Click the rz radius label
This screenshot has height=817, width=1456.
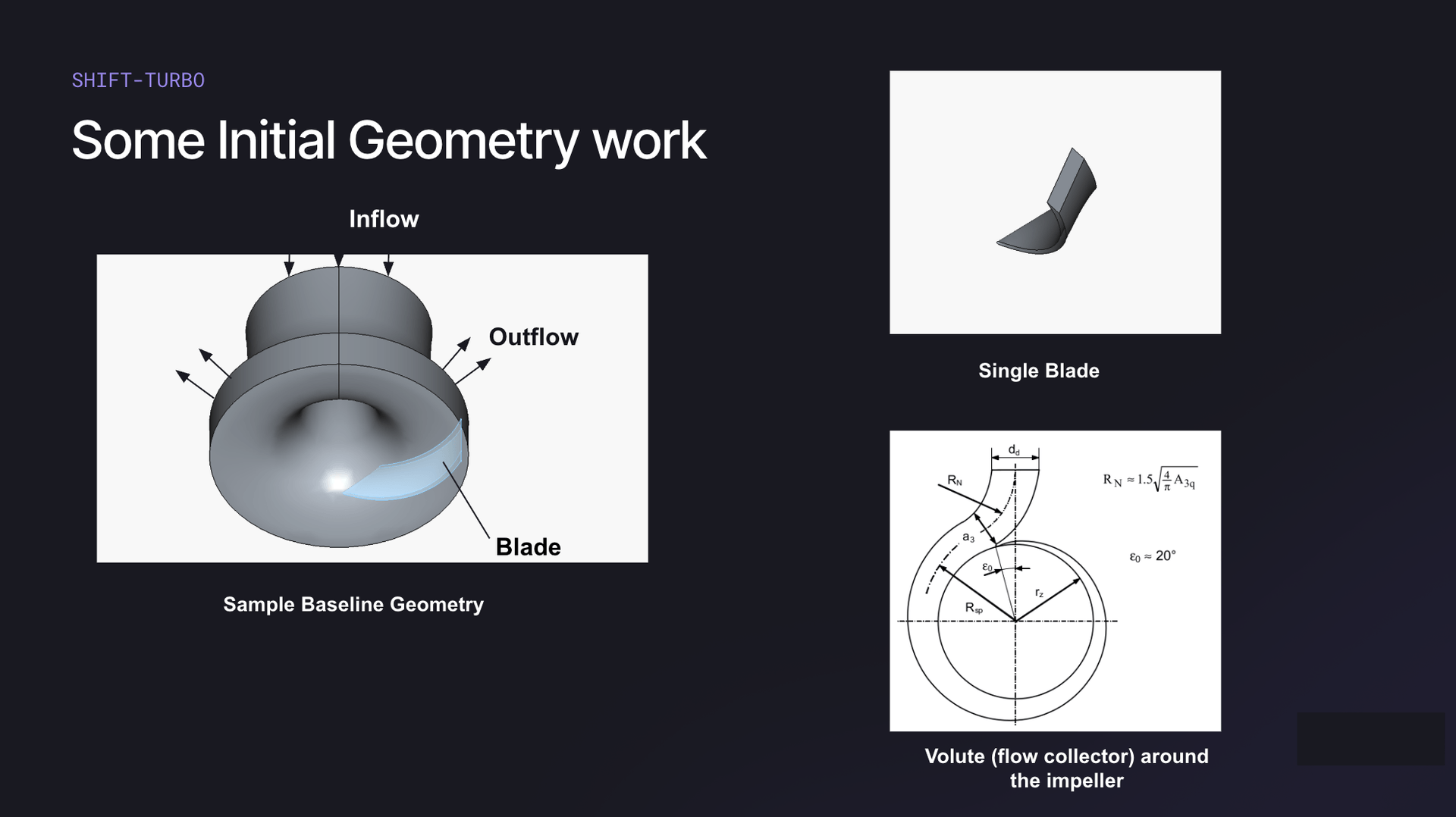(x=1039, y=593)
